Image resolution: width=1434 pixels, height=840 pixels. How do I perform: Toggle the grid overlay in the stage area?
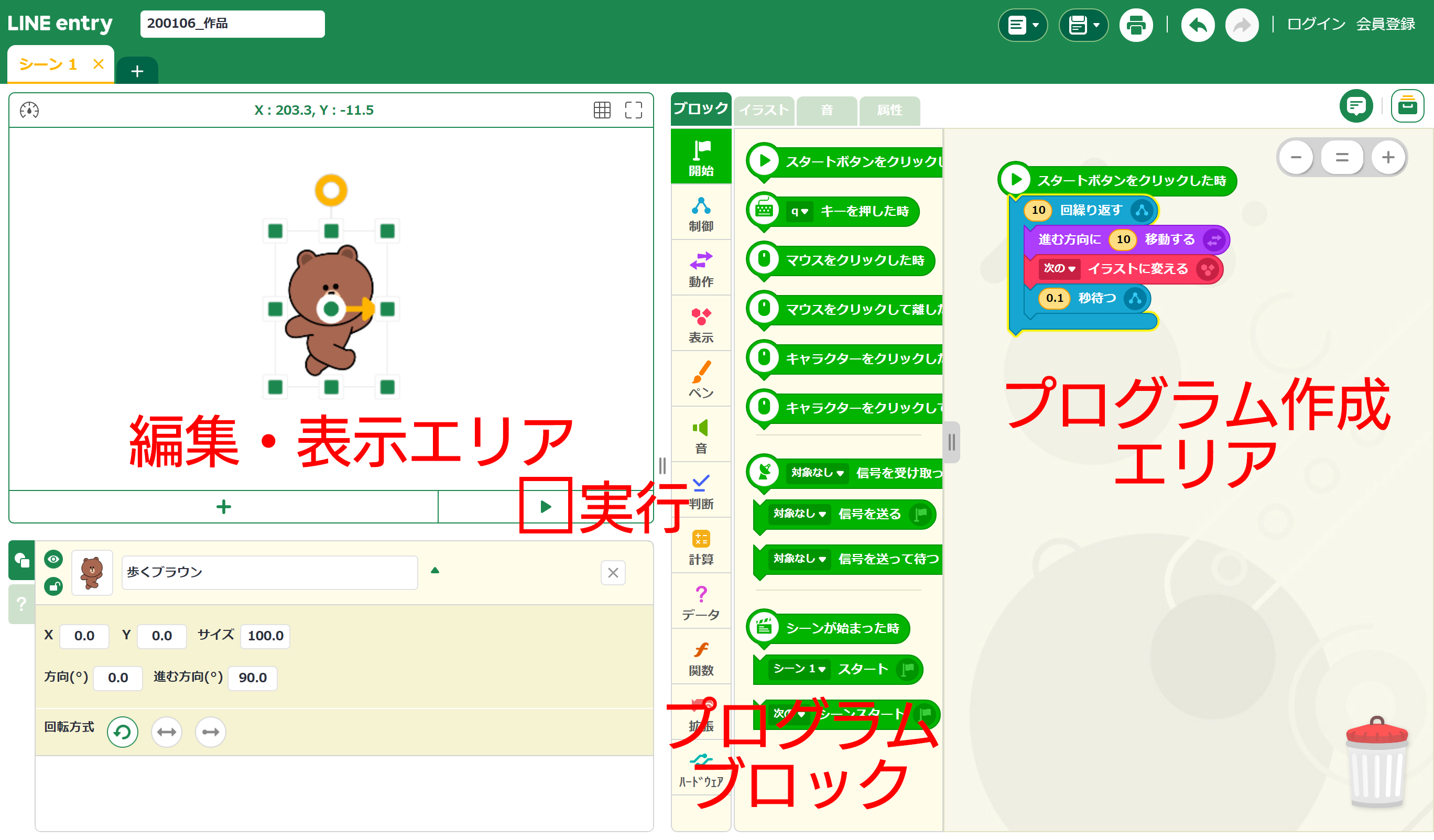point(602,110)
